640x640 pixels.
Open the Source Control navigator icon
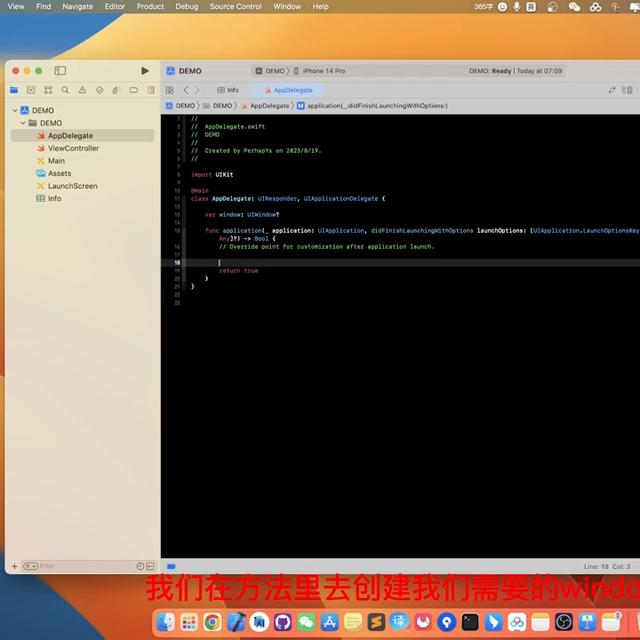[x=31, y=90]
